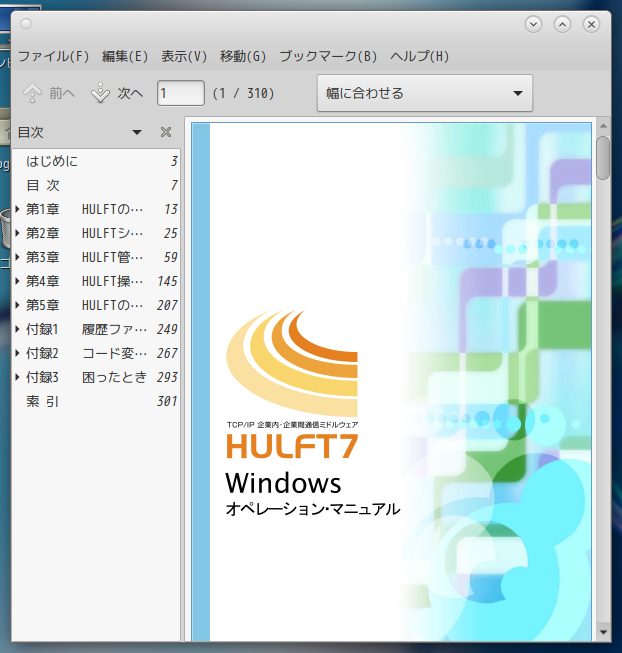622x653 pixels.
Task: Click the document vertical scrollbar thumb
Action: coord(603,158)
